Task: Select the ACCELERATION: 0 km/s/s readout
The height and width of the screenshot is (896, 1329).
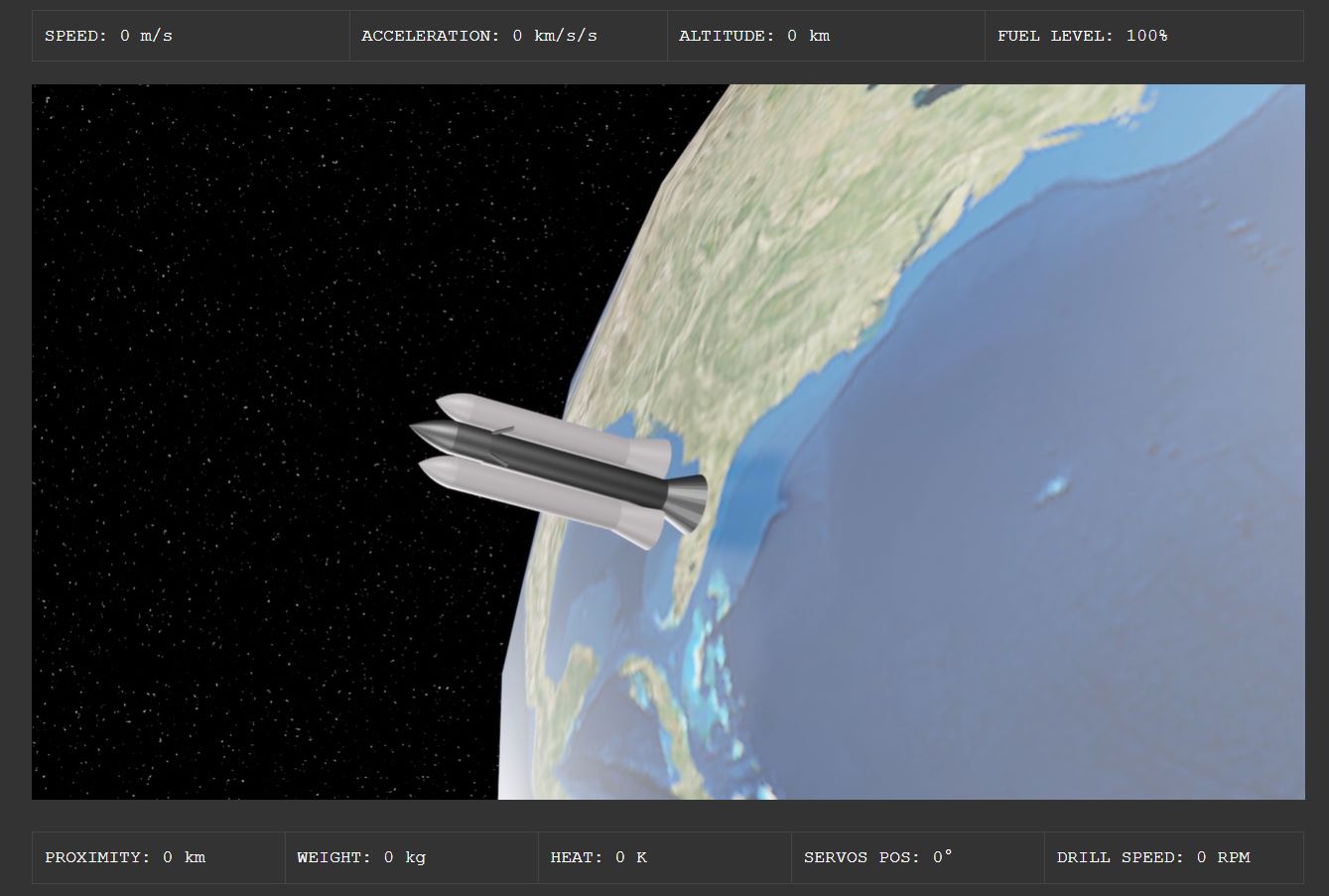Action: tap(508, 36)
